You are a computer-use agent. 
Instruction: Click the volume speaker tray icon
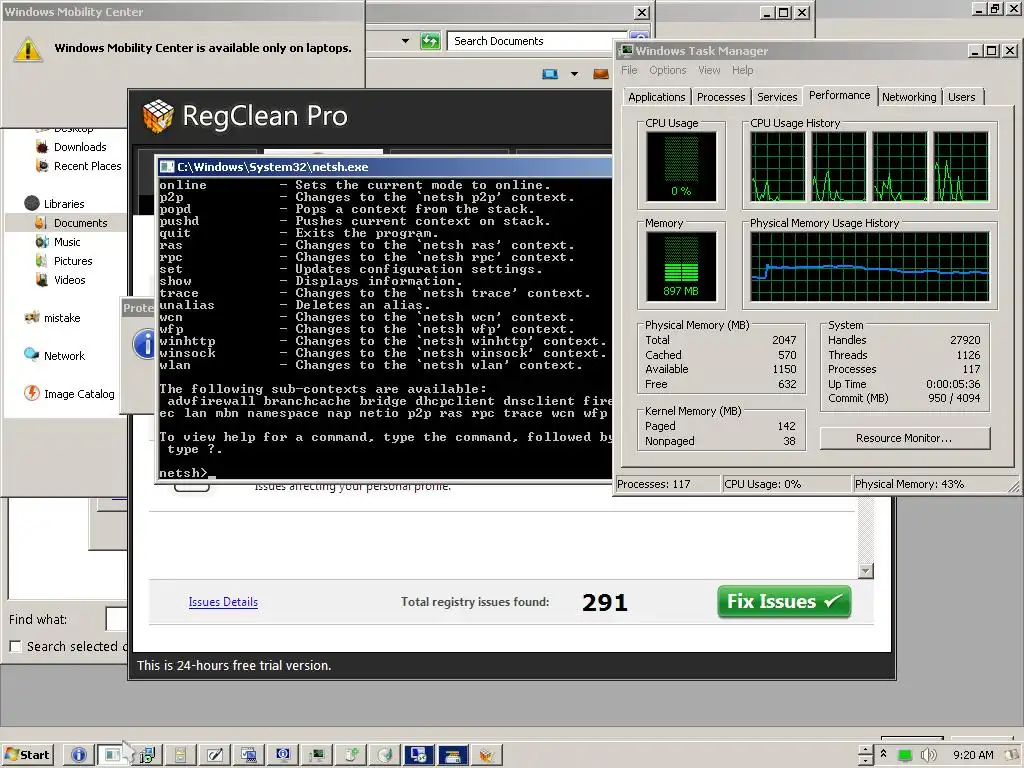pos(928,755)
